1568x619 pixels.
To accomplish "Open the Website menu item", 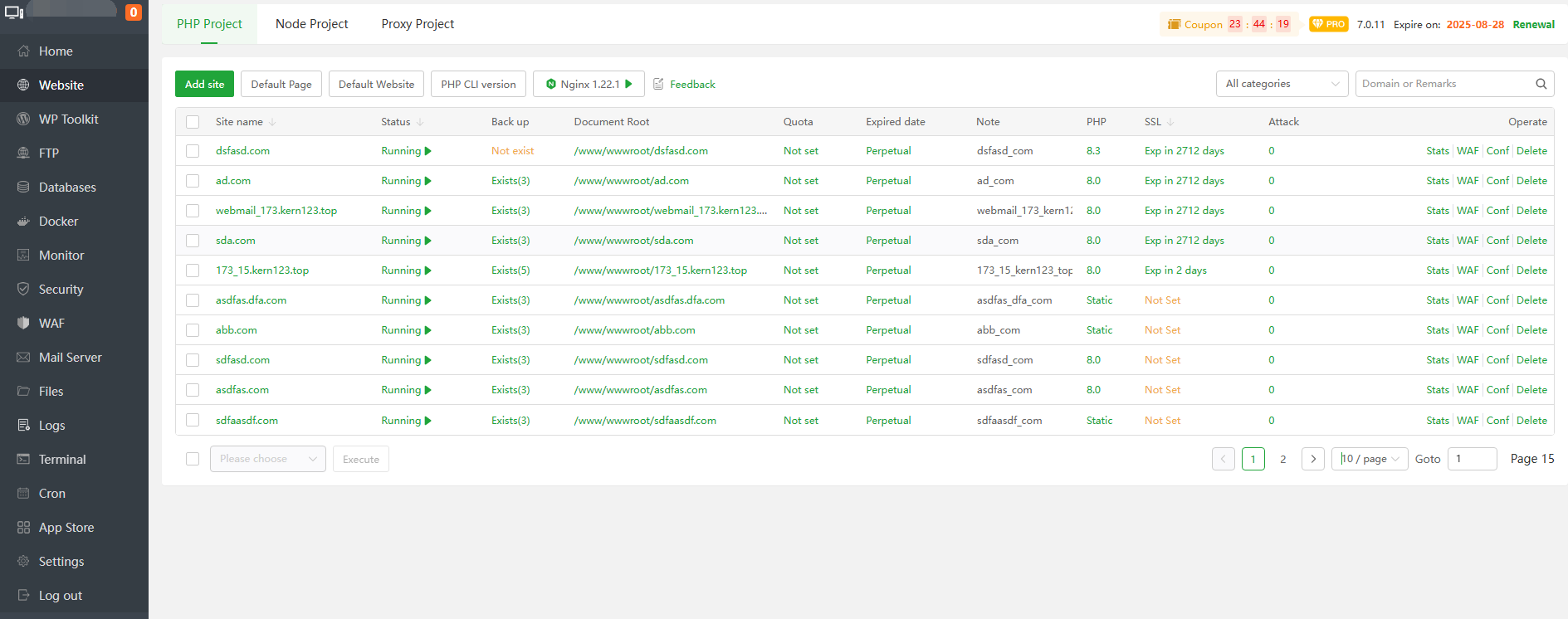I will coord(74,85).
